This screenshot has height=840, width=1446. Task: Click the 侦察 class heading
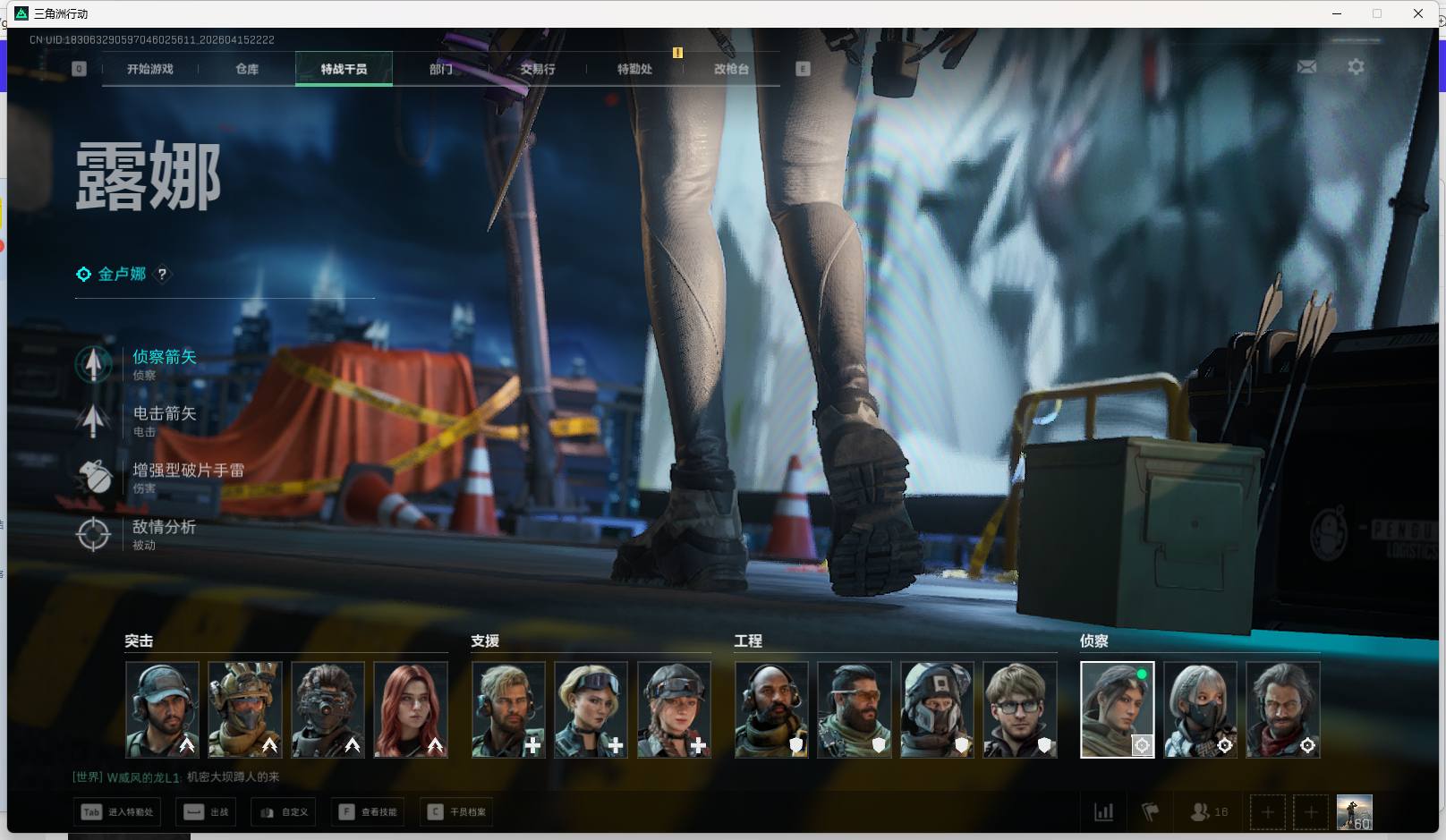pyautogui.click(x=1094, y=641)
